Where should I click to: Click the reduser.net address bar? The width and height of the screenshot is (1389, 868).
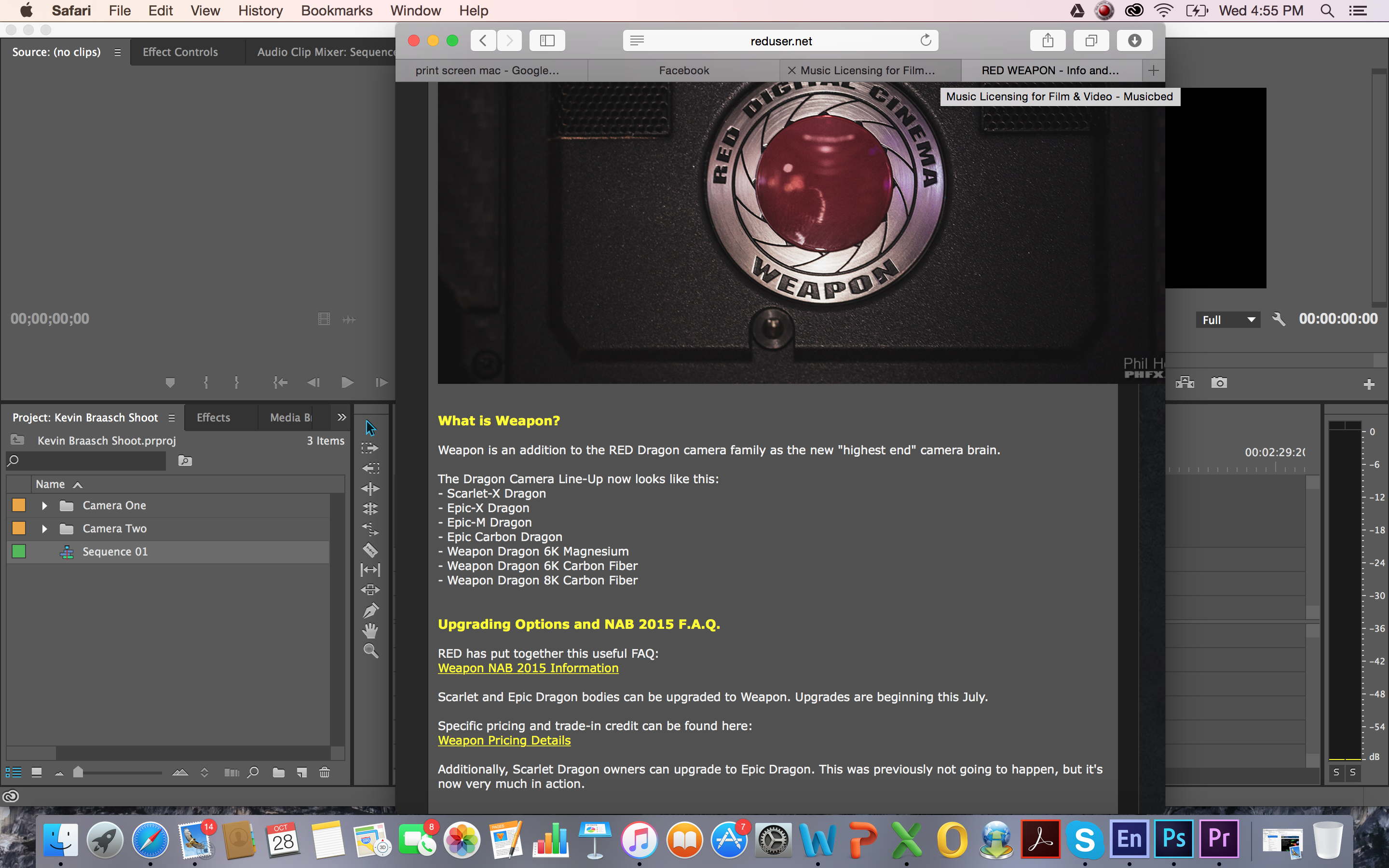pos(781,41)
